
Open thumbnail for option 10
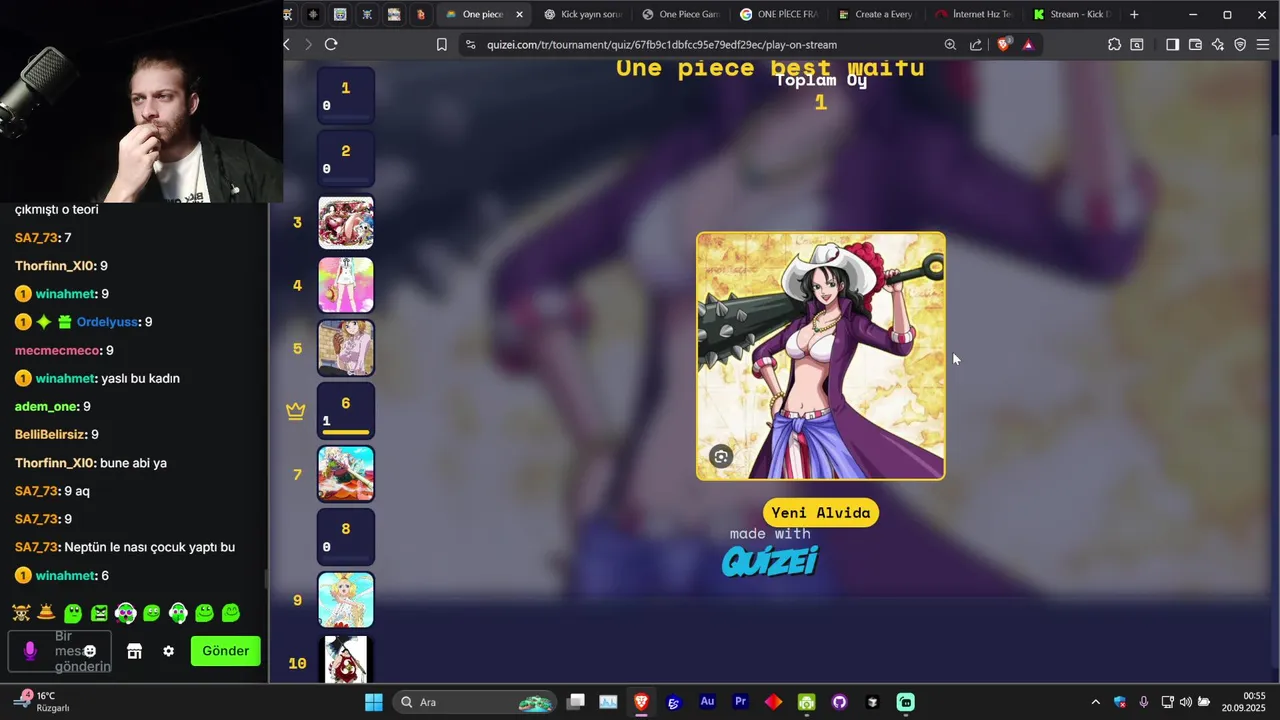coord(346,659)
